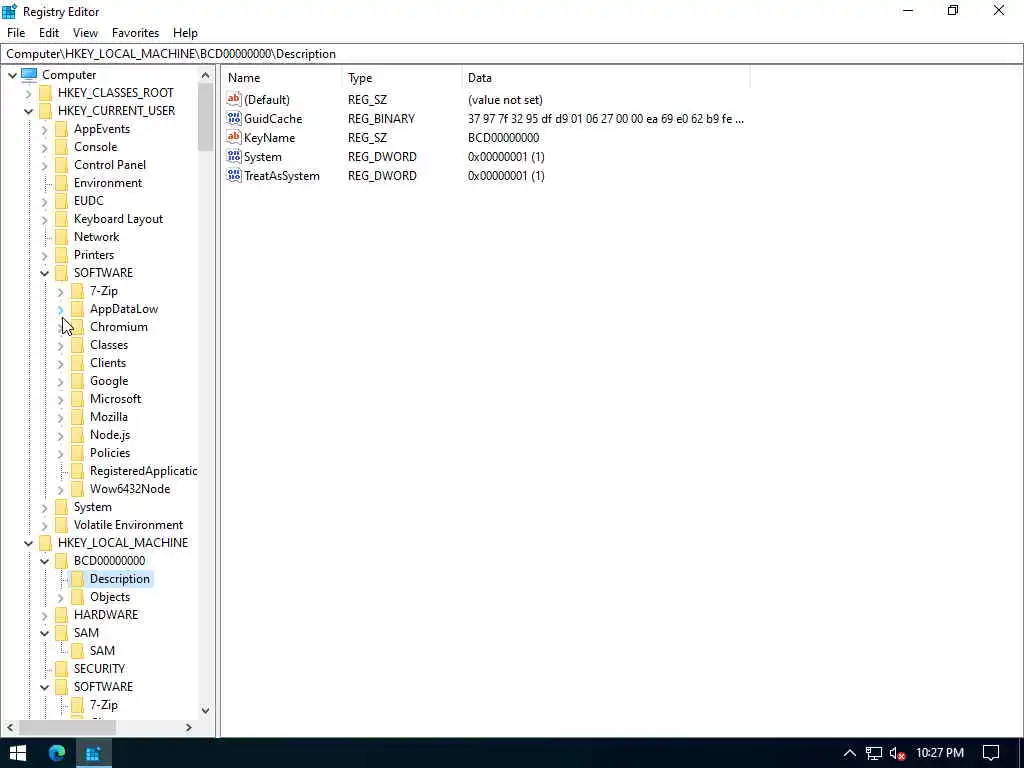Click Registry Editor taskbar icon
The image size is (1024, 768).
click(93, 753)
